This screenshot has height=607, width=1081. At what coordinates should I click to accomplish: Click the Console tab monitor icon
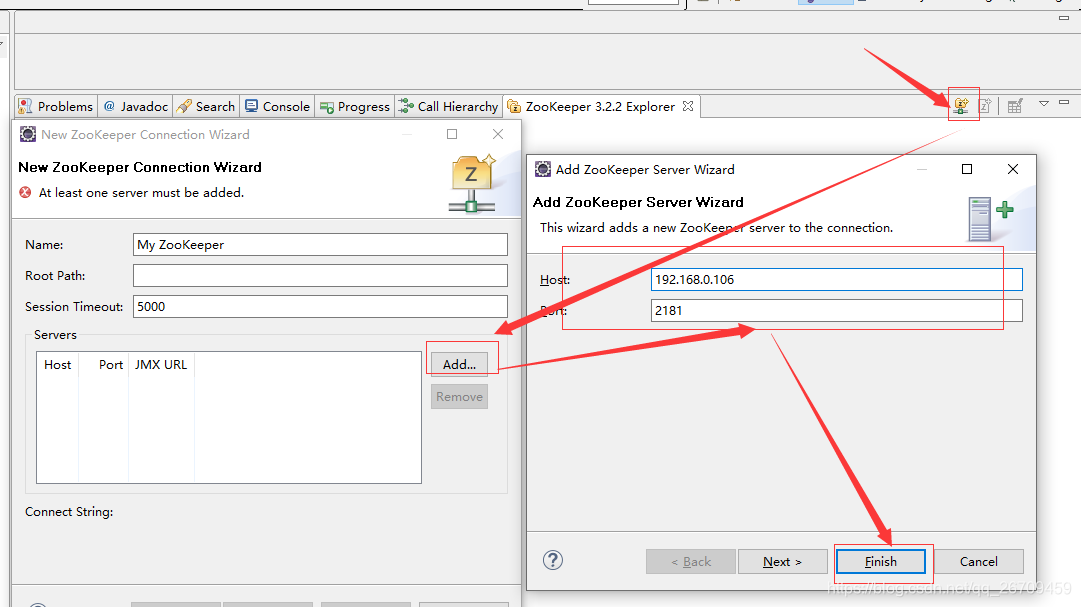pos(252,106)
